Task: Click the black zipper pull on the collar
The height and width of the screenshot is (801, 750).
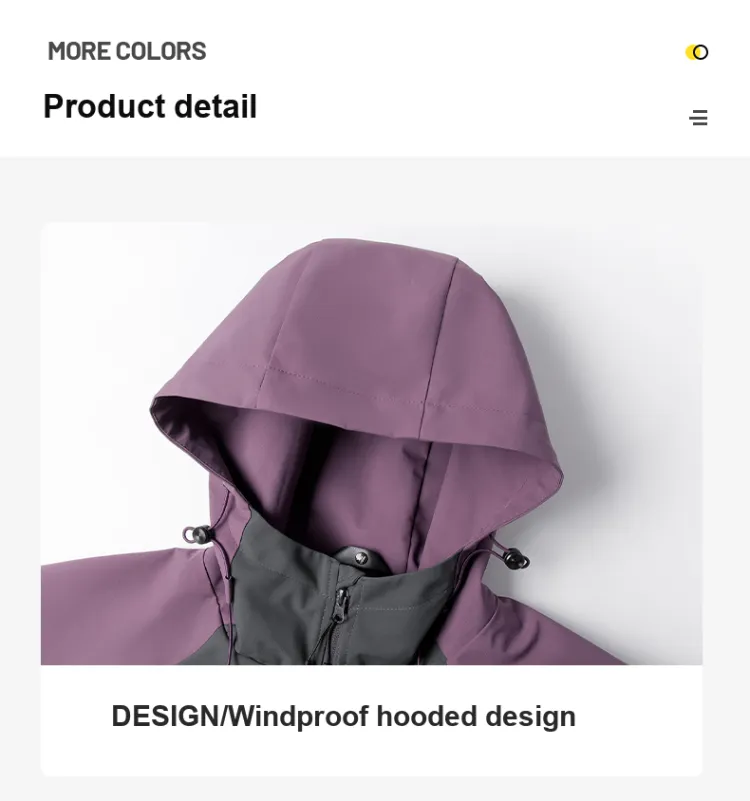Action: 339,606
